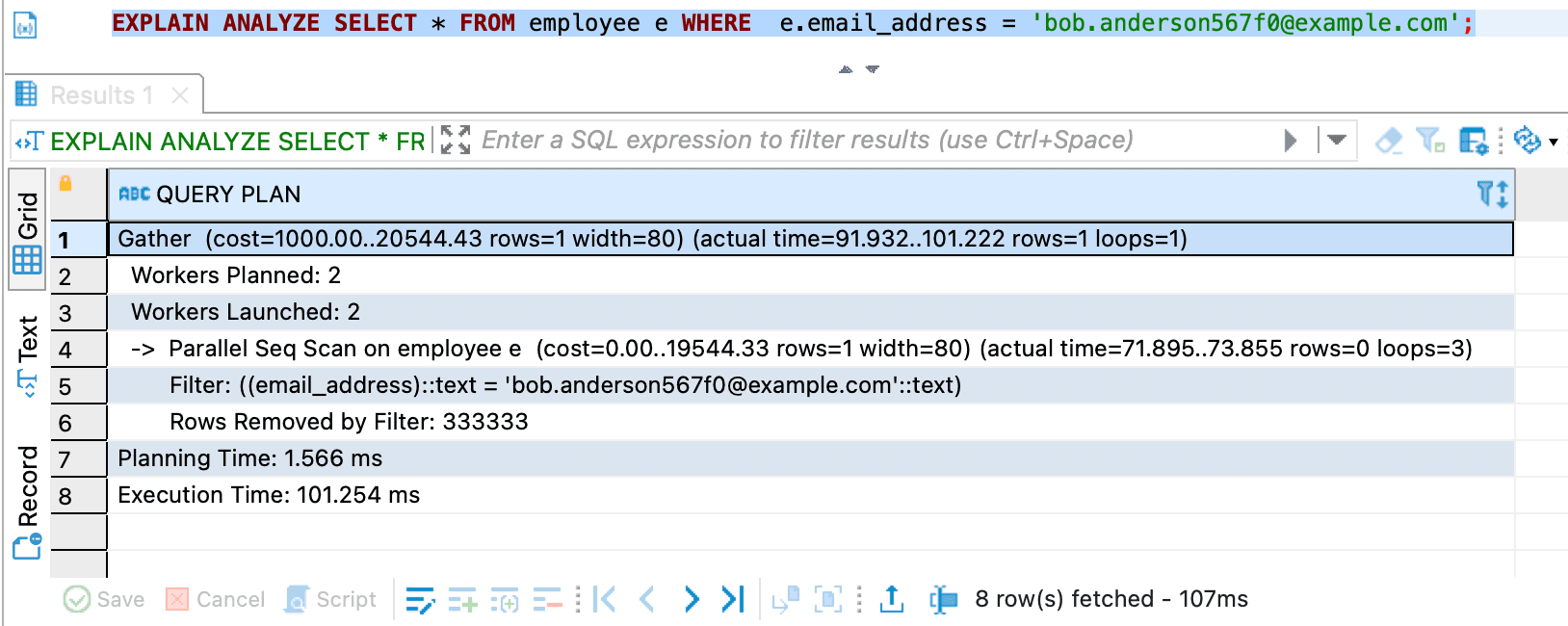This screenshot has width=1568, height=626.
Task: Click the eraser icon to clear filters
Action: (1389, 141)
